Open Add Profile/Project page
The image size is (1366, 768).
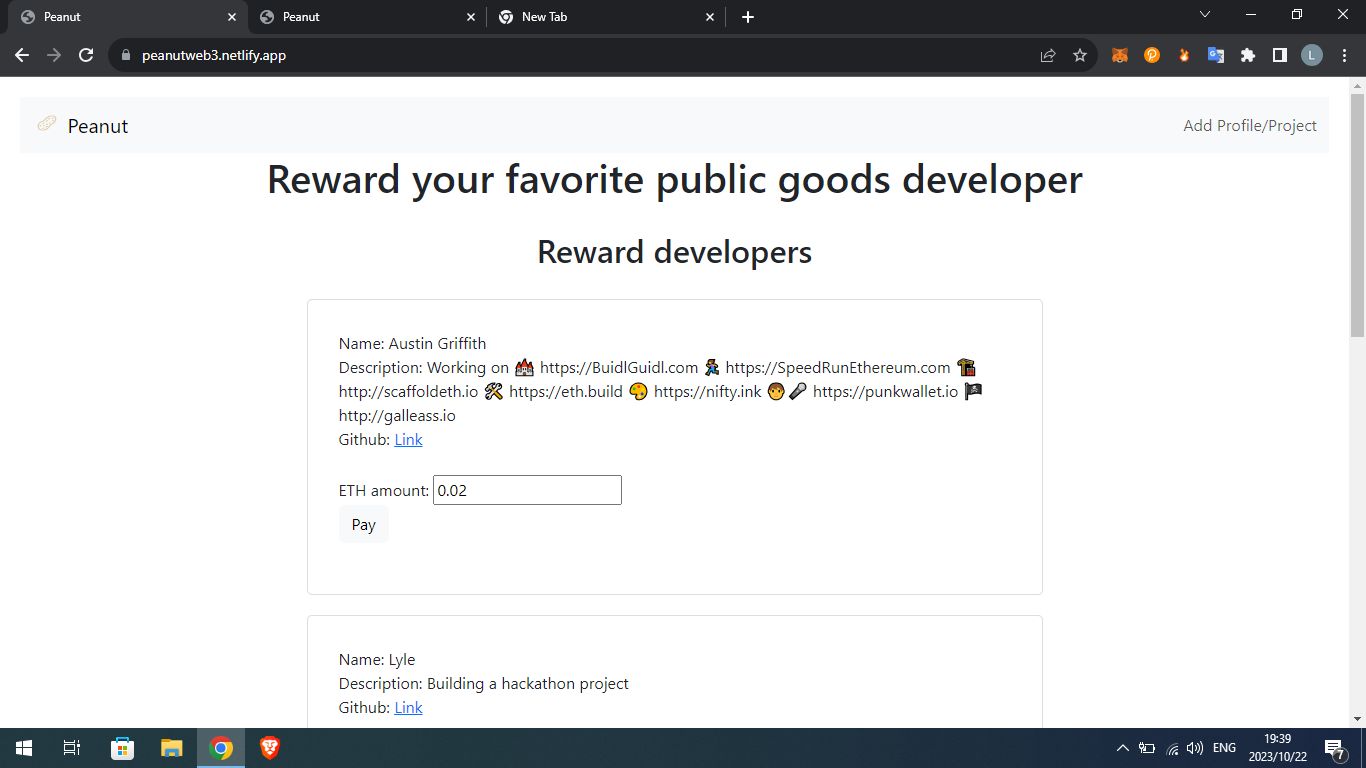coord(1250,125)
